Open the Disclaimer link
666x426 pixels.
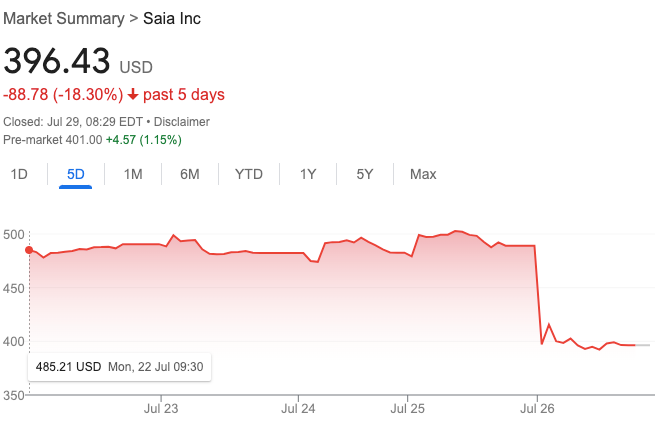pyautogui.click(x=181, y=121)
